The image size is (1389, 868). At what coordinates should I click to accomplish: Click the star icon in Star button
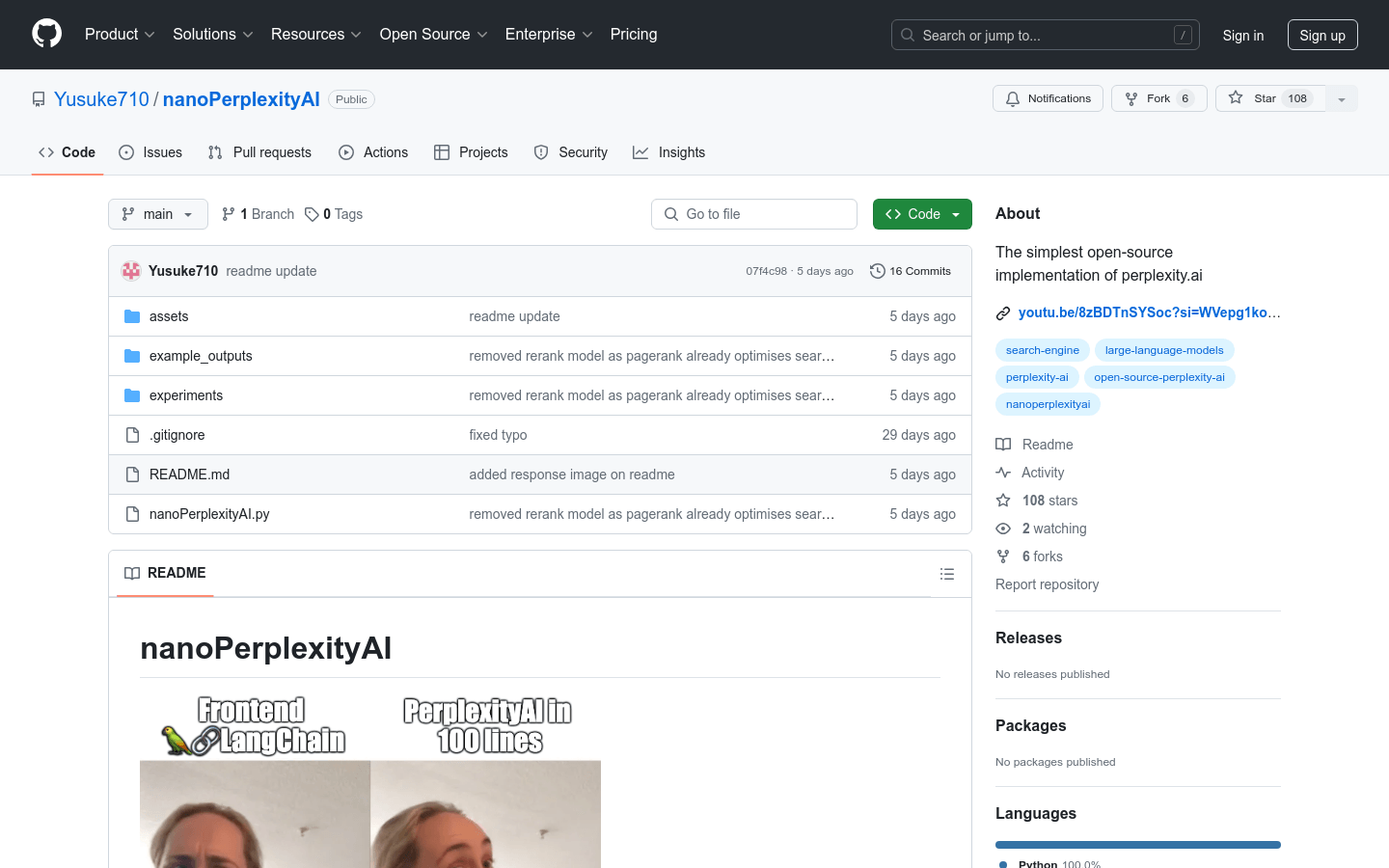click(1236, 98)
